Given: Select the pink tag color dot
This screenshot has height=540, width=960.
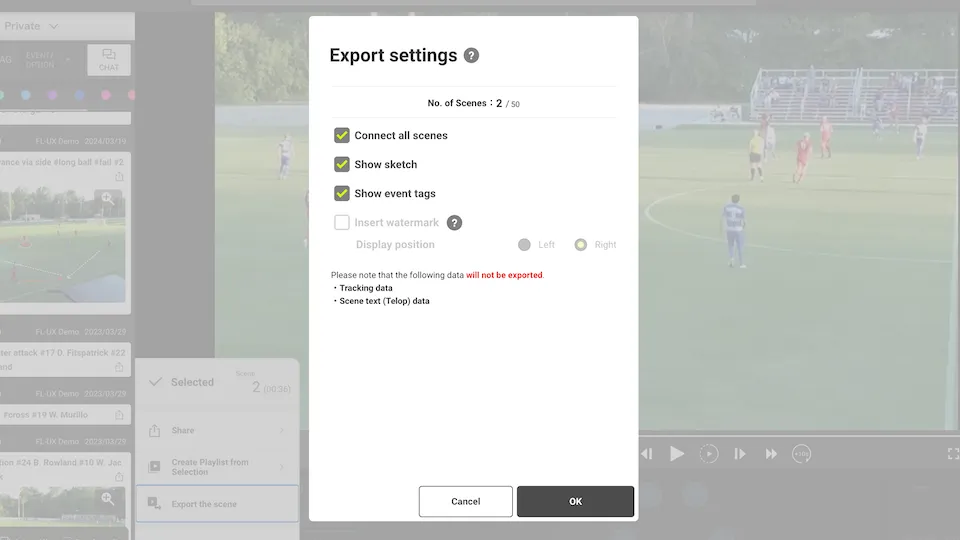Looking at the screenshot, I should pyautogui.click(x=106, y=96).
